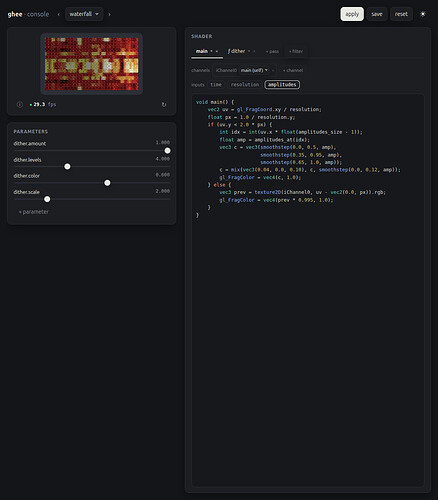Click the dither.scale value 2.000
Image resolution: width=438 pixels, height=500 pixels.
point(163,191)
